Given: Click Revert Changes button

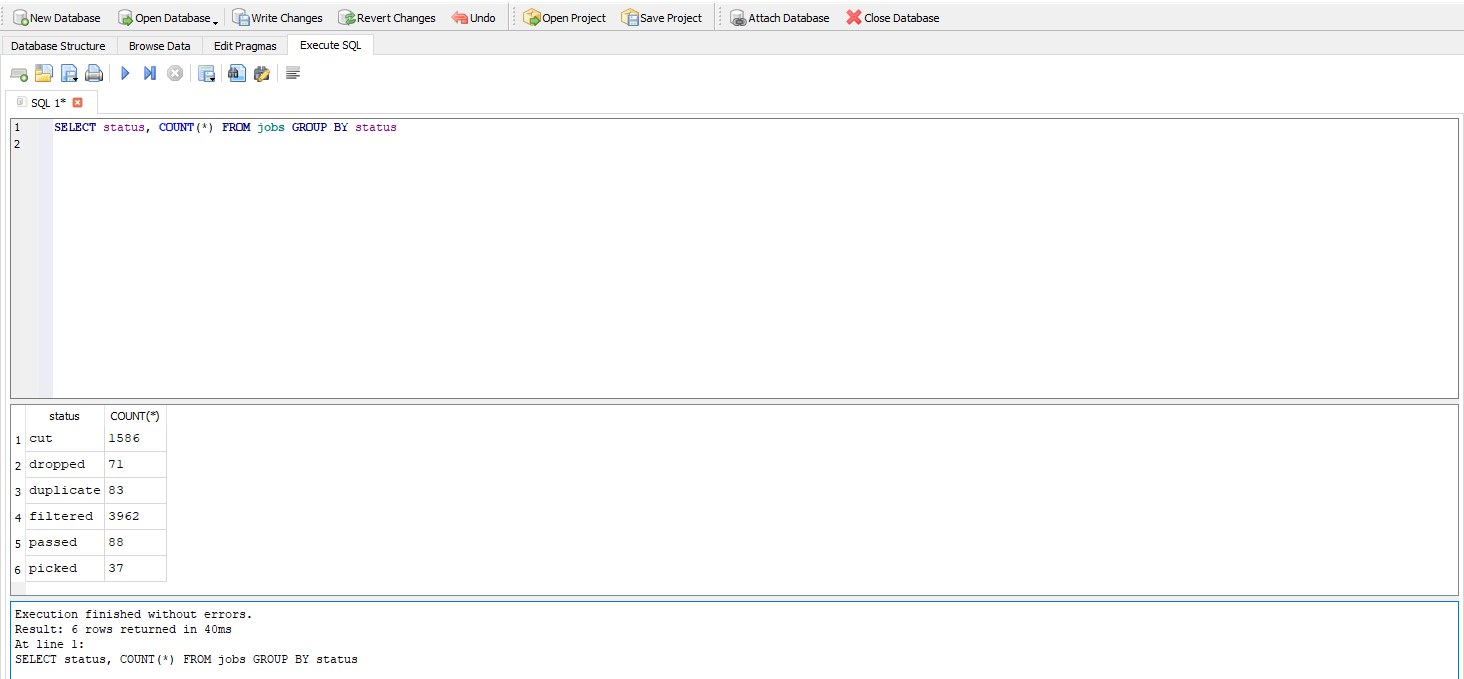Looking at the screenshot, I should tap(387, 17).
